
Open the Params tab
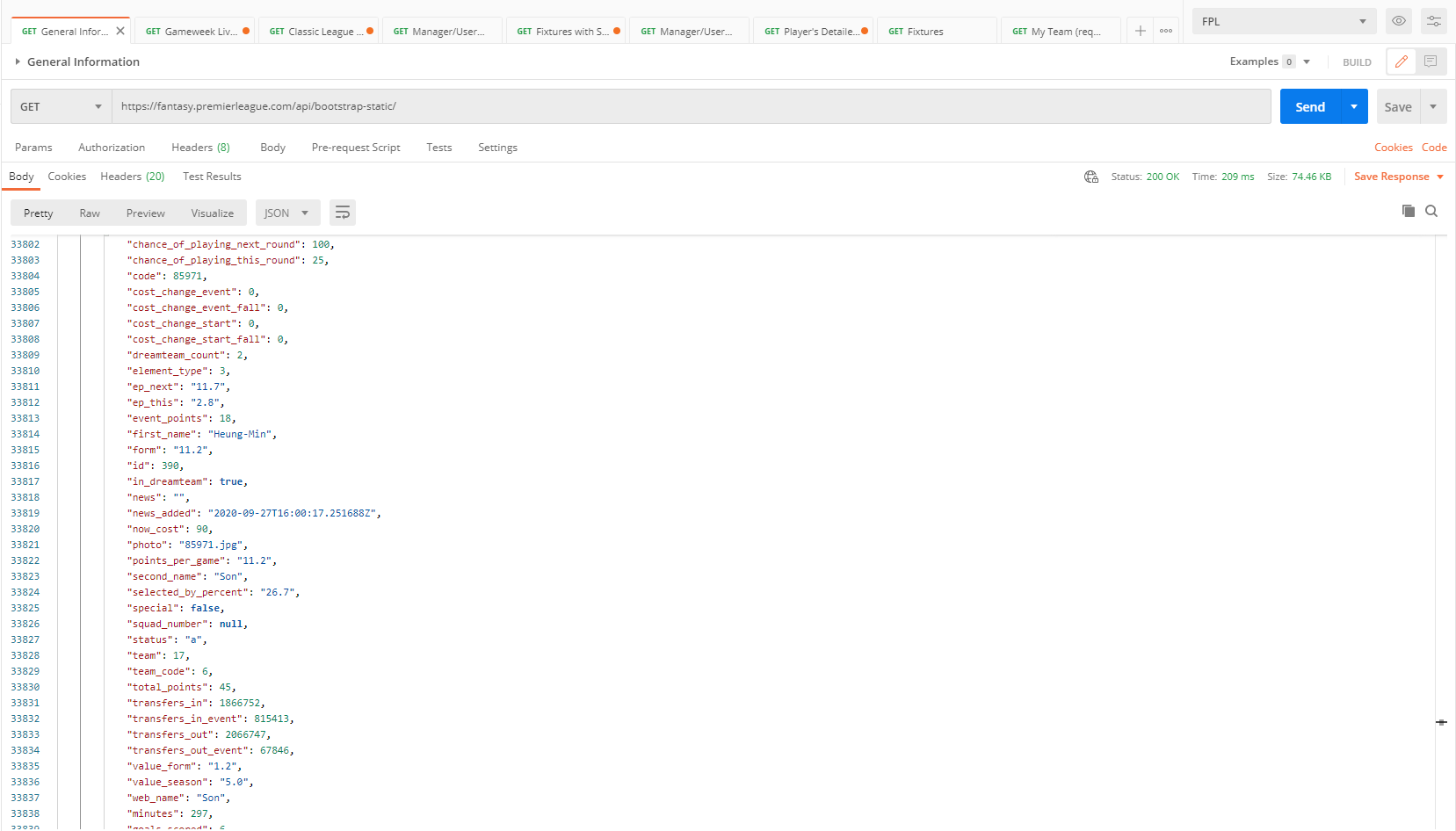(x=33, y=148)
